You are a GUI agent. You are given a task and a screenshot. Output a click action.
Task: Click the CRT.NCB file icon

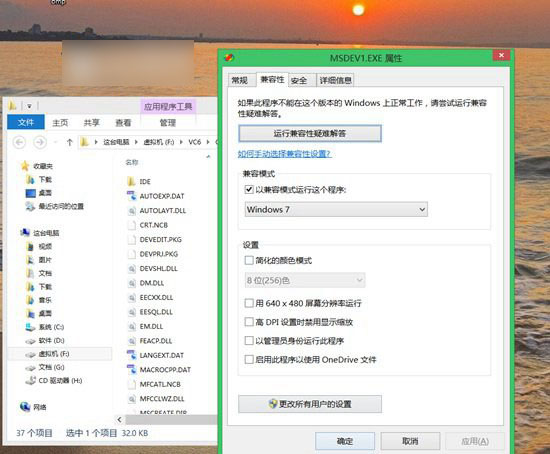pos(132,225)
